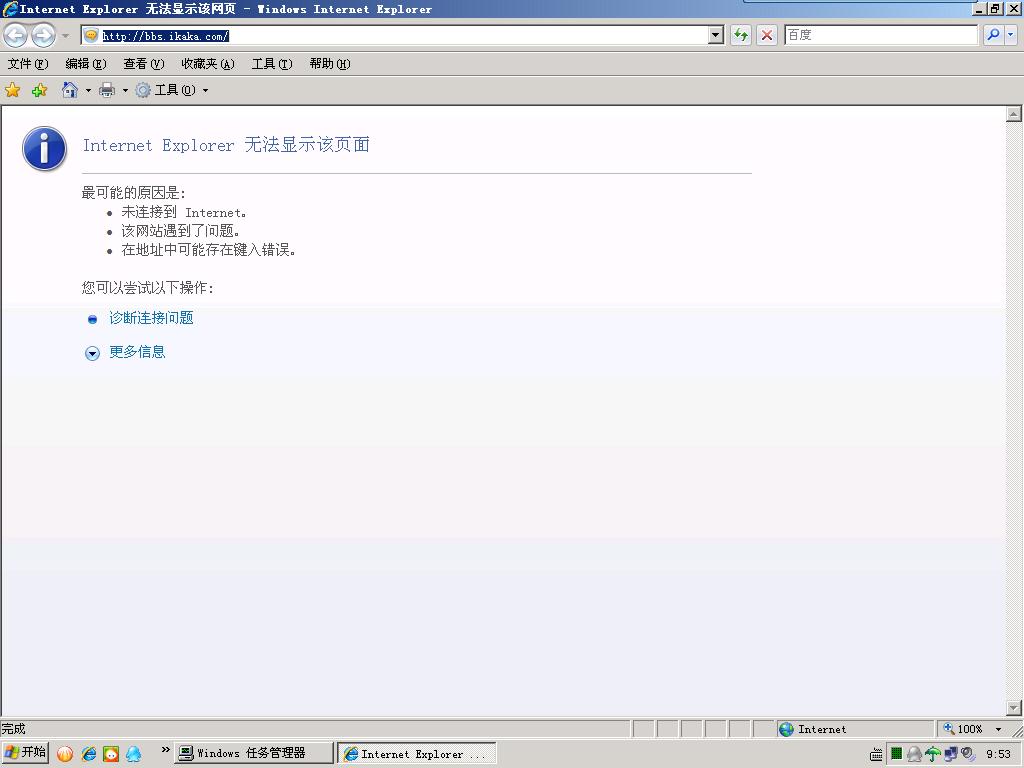Click the 100% zoom level button
Image resolution: width=1024 pixels, height=768 pixels.
970,729
